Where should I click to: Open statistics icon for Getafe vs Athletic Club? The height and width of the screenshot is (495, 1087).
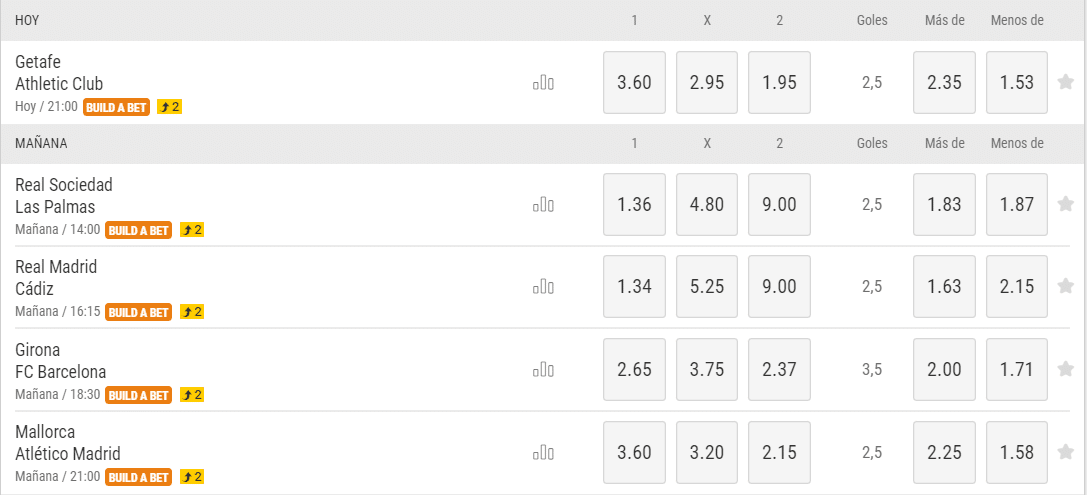pos(543,83)
